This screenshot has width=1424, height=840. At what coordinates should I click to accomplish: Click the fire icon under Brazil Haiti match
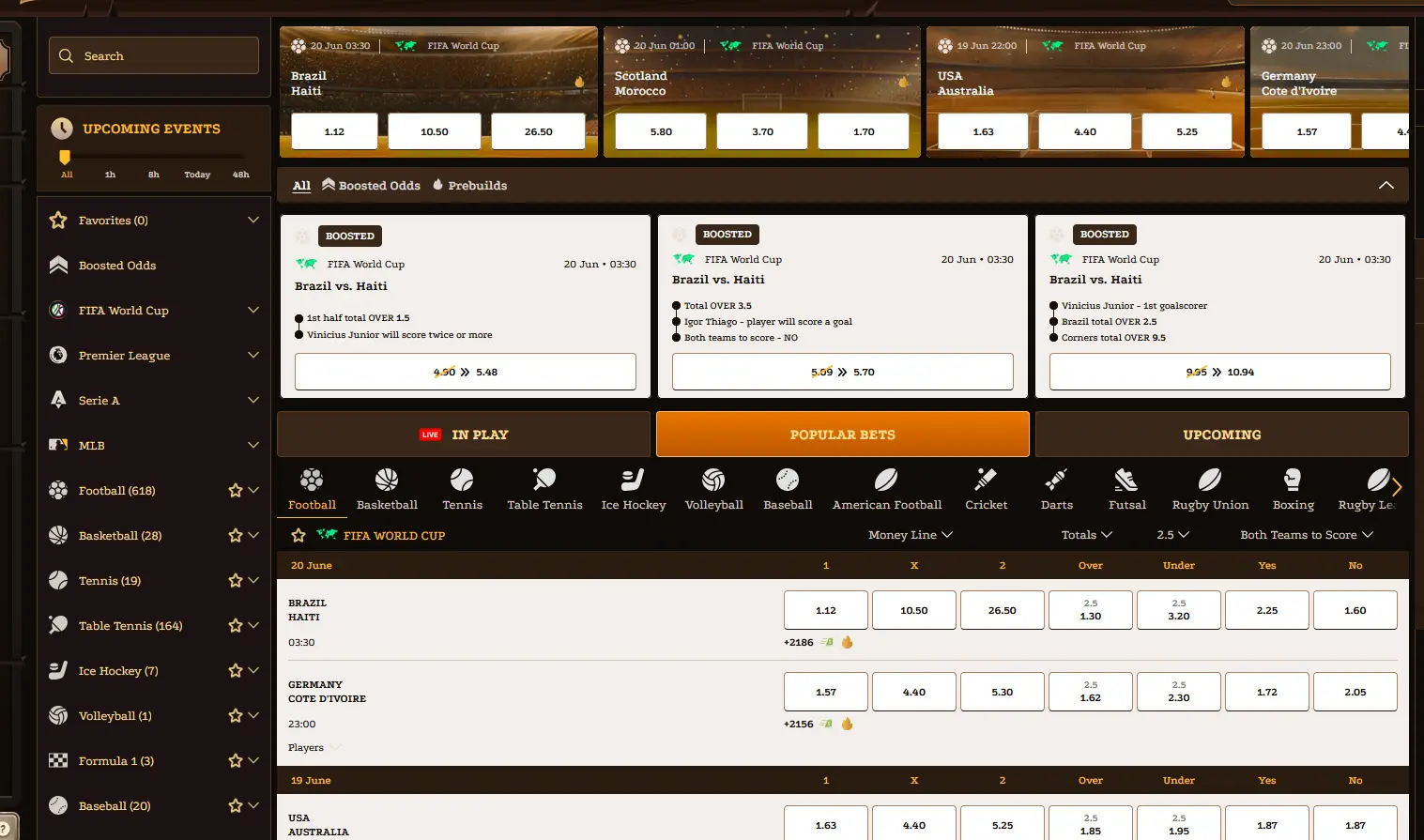pos(847,642)
